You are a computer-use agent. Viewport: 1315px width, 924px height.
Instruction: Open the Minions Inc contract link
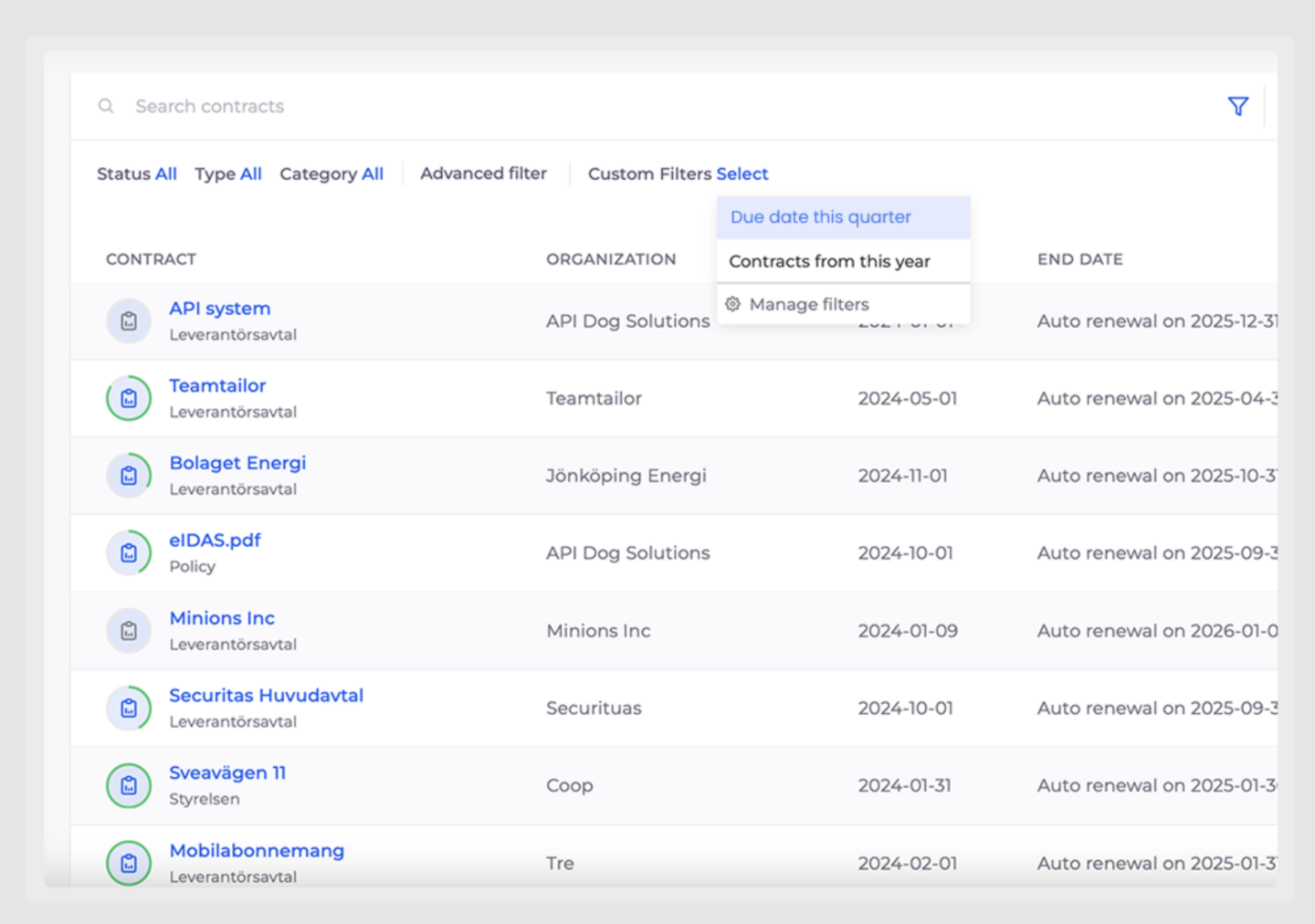pyautogui.click(x=222, y=618)
